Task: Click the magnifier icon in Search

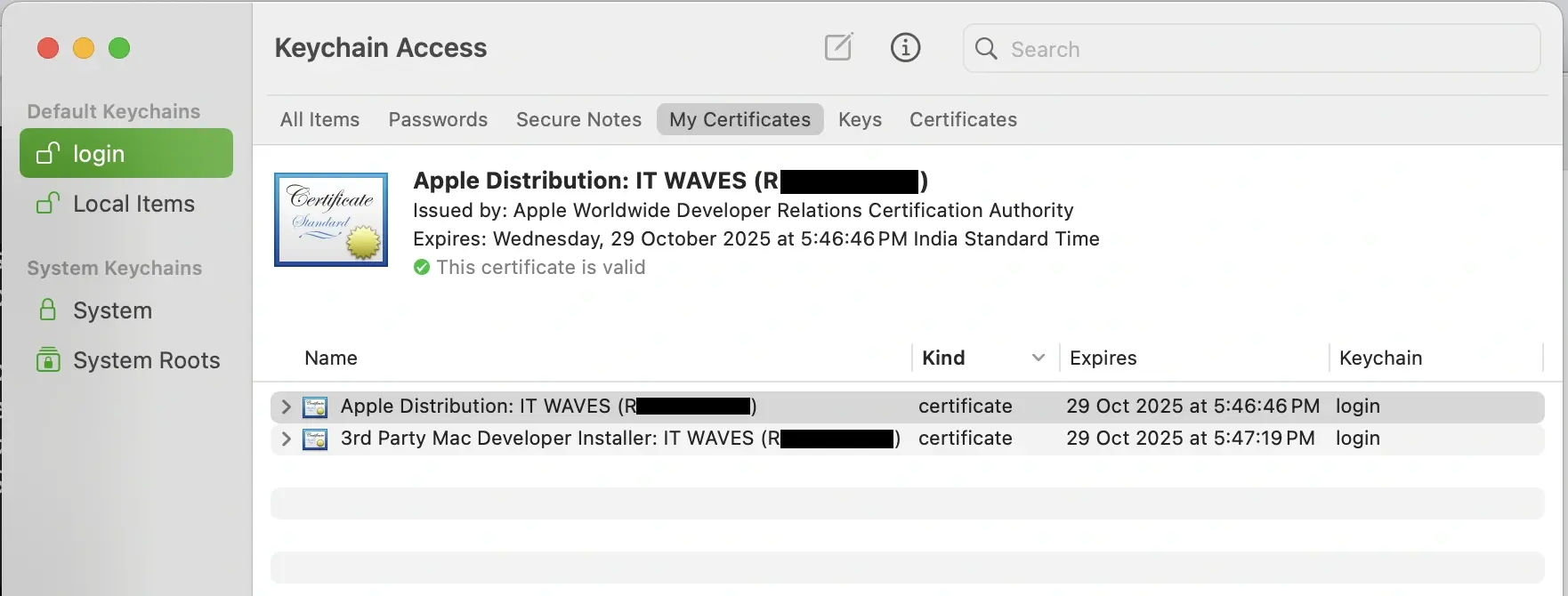Action: tap(986, 48)
